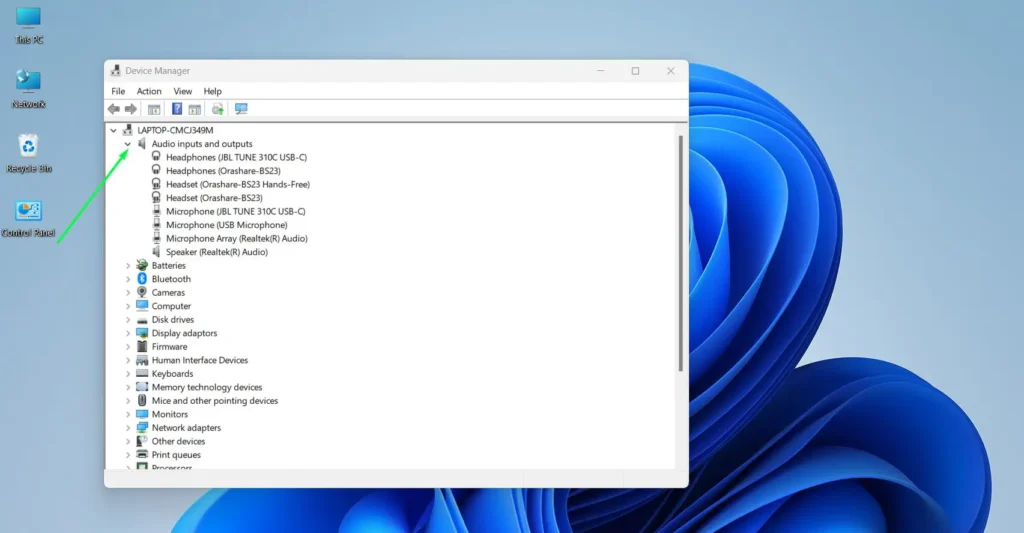Click the Computer category label
Viewport: 1024px width, 533px height.
click(171, 306)
